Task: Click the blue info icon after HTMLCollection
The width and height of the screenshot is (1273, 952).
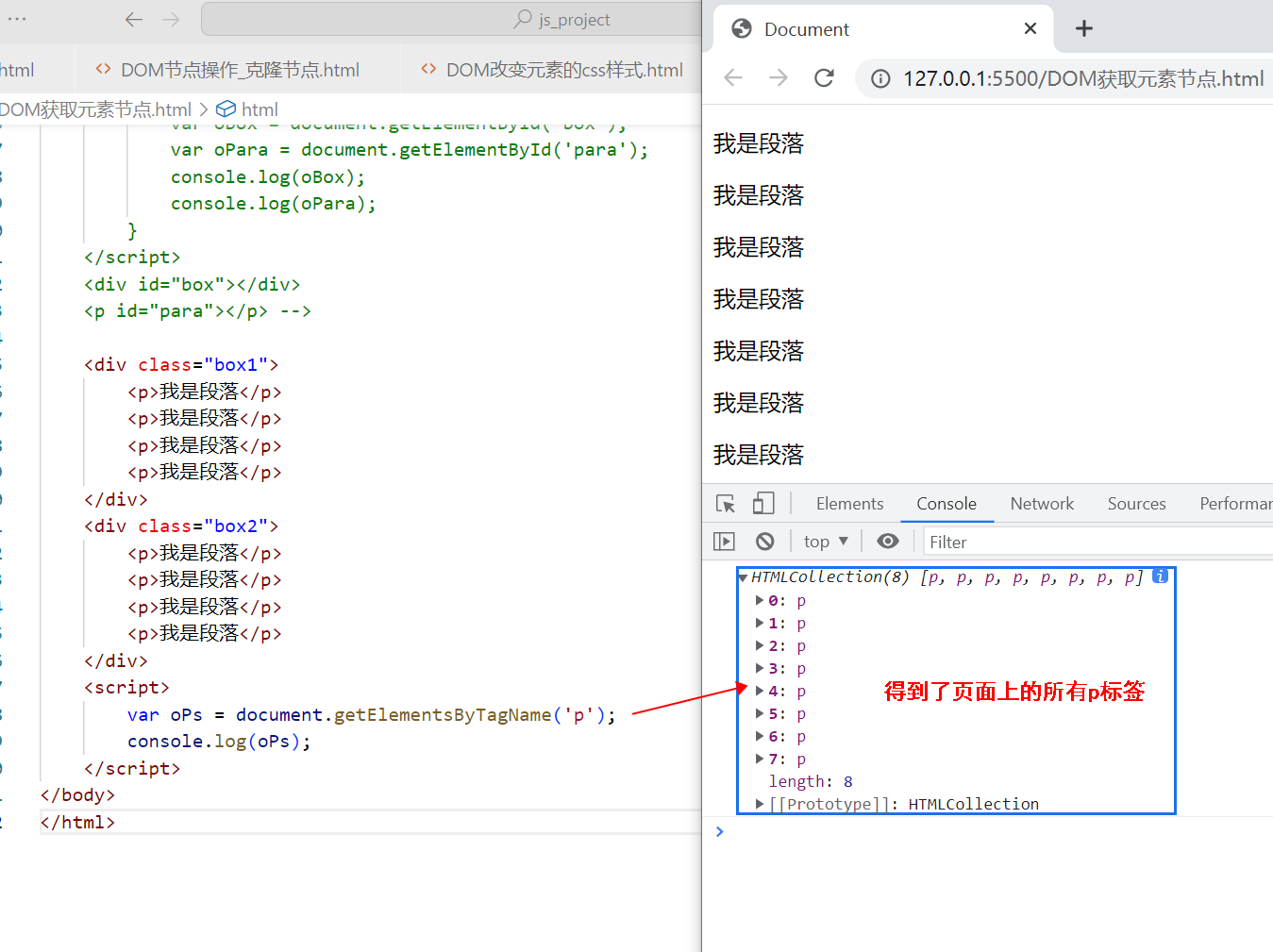Action: (x=1161, y=576)
